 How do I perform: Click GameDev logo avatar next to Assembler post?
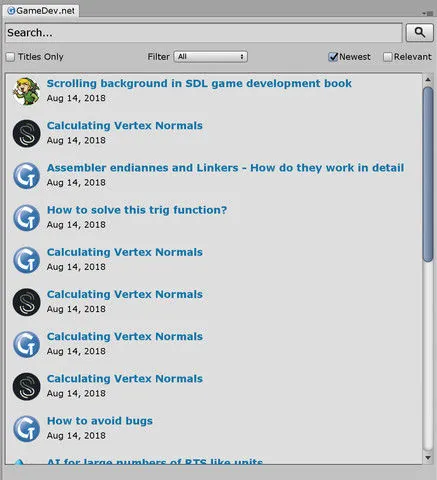(26, 176)
